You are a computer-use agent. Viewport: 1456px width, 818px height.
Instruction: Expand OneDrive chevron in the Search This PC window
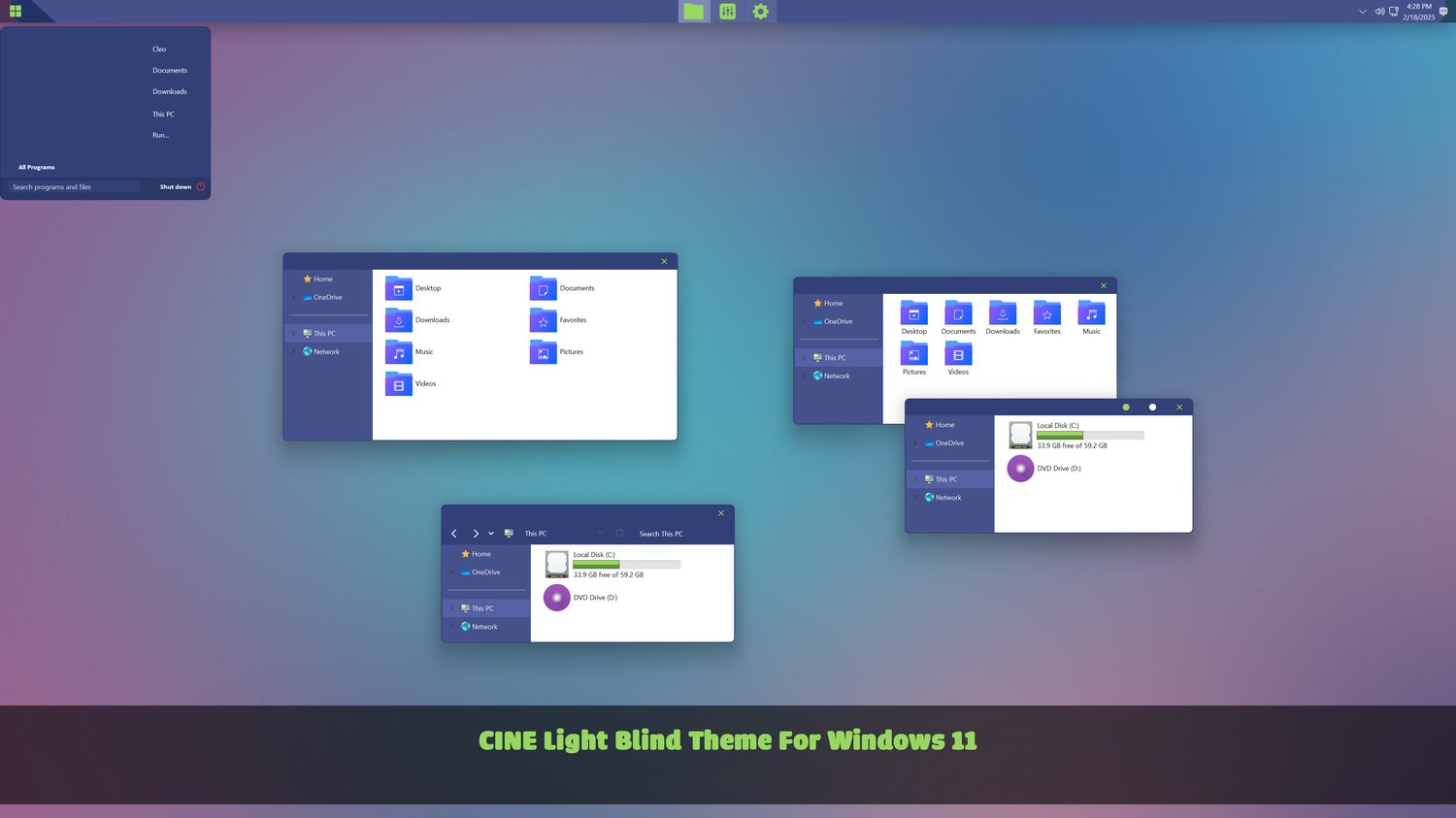[451, 573]
